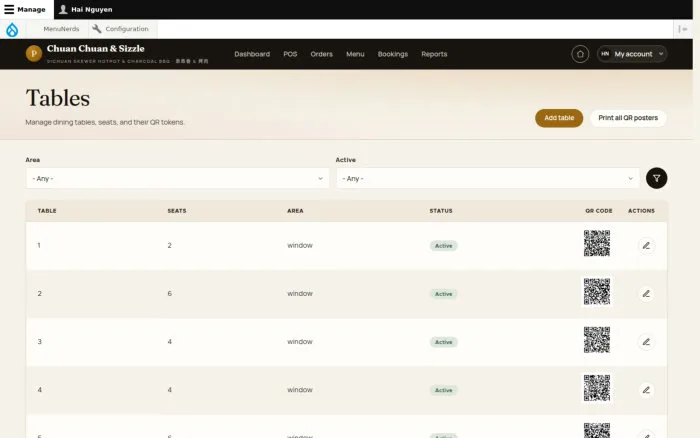Click the Active badge in table 2 row
The width and height of the screenshot is (700, 438).
[443, 294]
